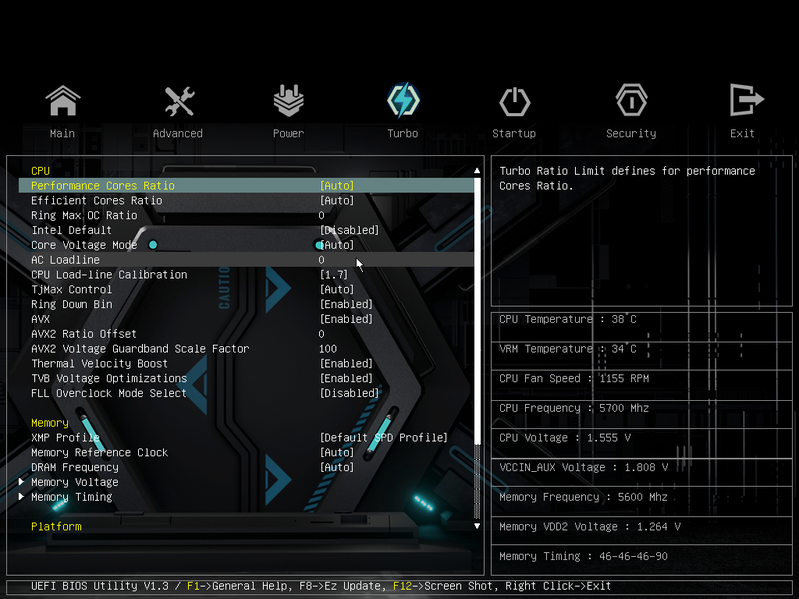
Task: Select the Exit door-arrow icon
Action: tap(746, 100)
